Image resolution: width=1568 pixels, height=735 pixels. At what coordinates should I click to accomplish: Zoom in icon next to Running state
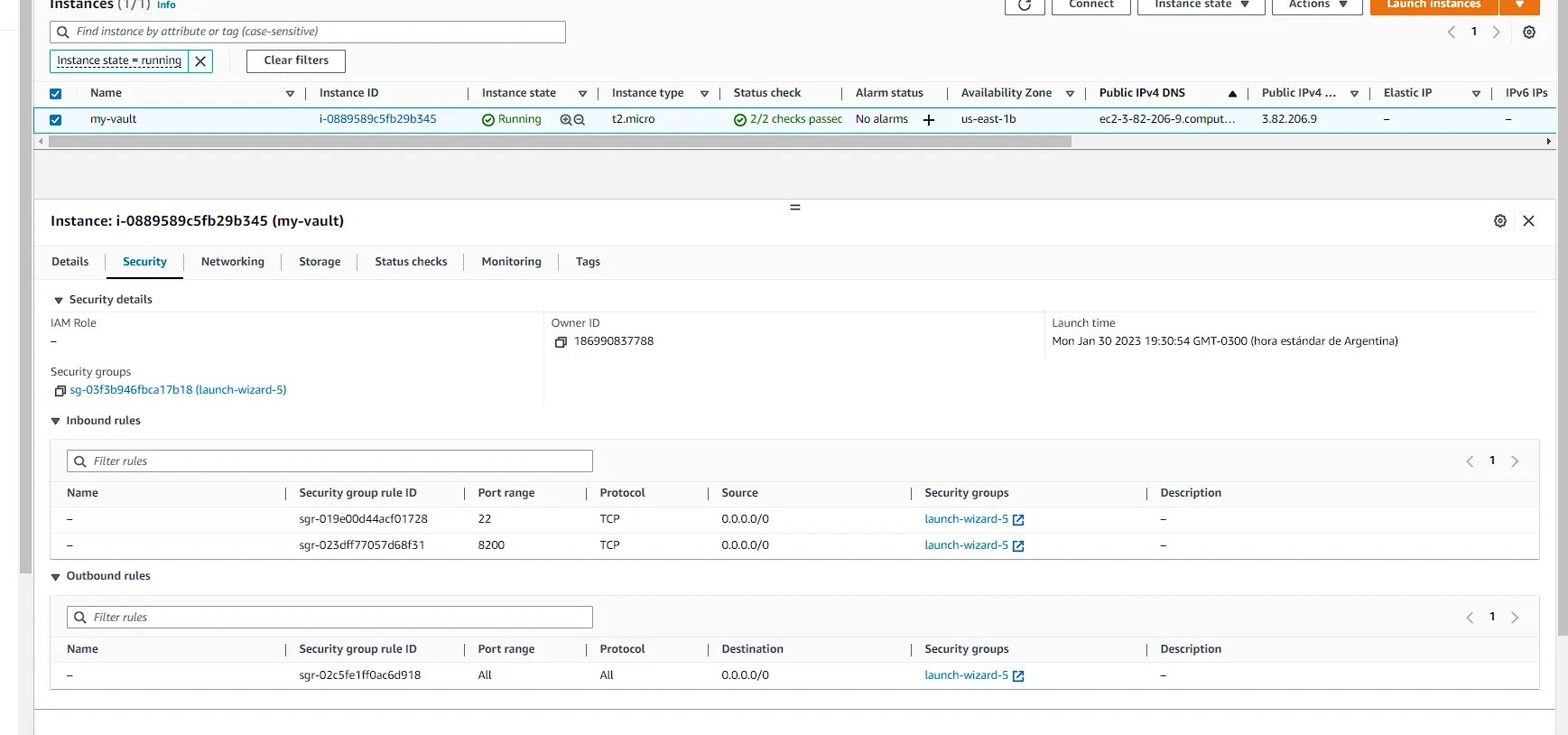[x=566, y=120]
